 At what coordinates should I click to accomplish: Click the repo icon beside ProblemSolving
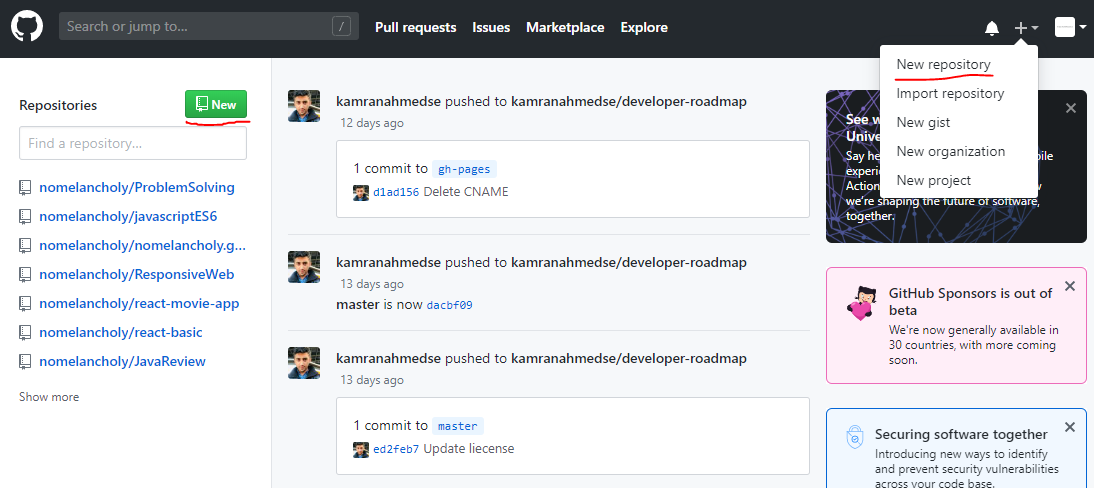tap(25, 187)
